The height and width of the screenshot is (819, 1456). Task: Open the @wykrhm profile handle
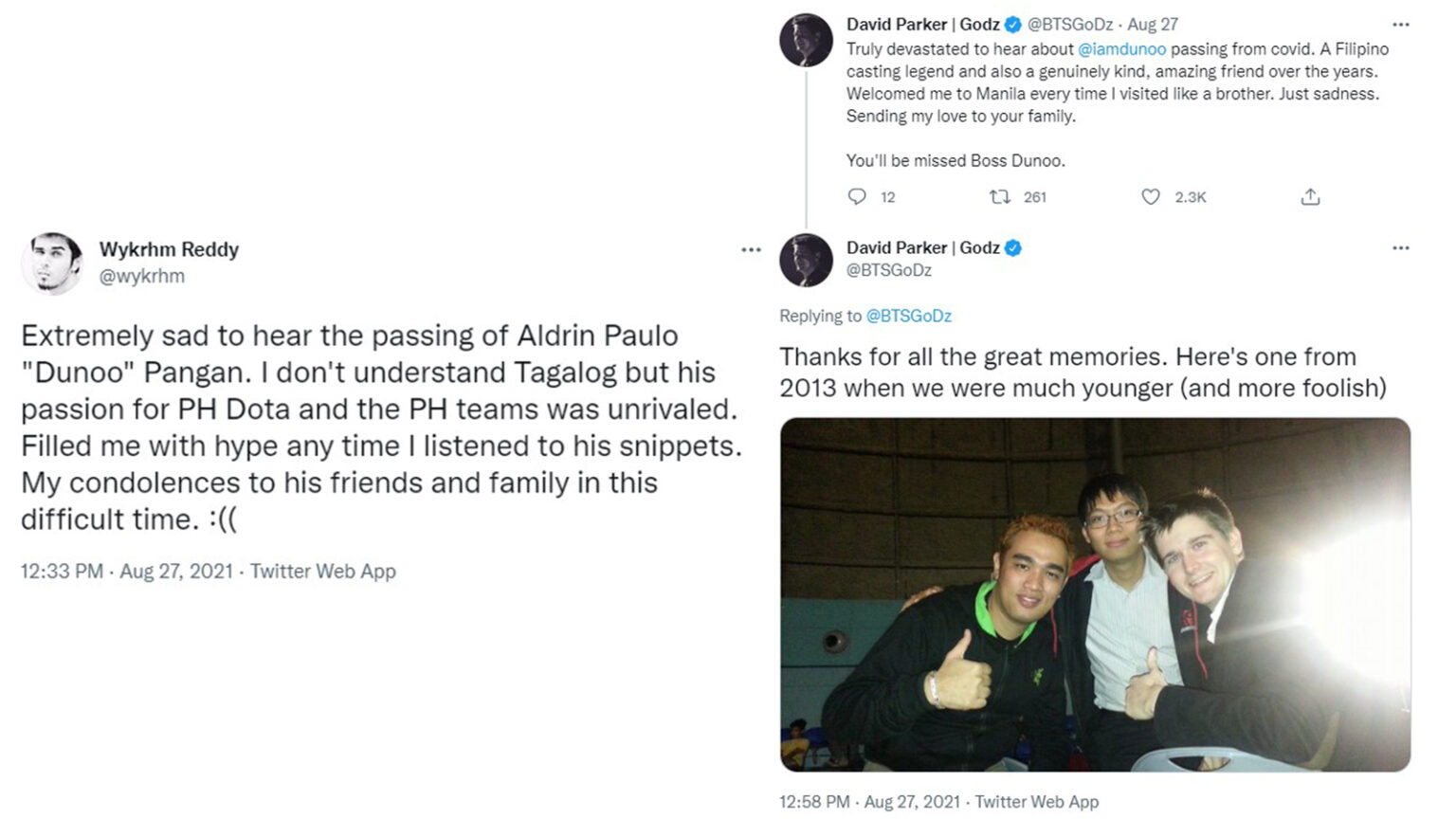(x=140, y=276)
